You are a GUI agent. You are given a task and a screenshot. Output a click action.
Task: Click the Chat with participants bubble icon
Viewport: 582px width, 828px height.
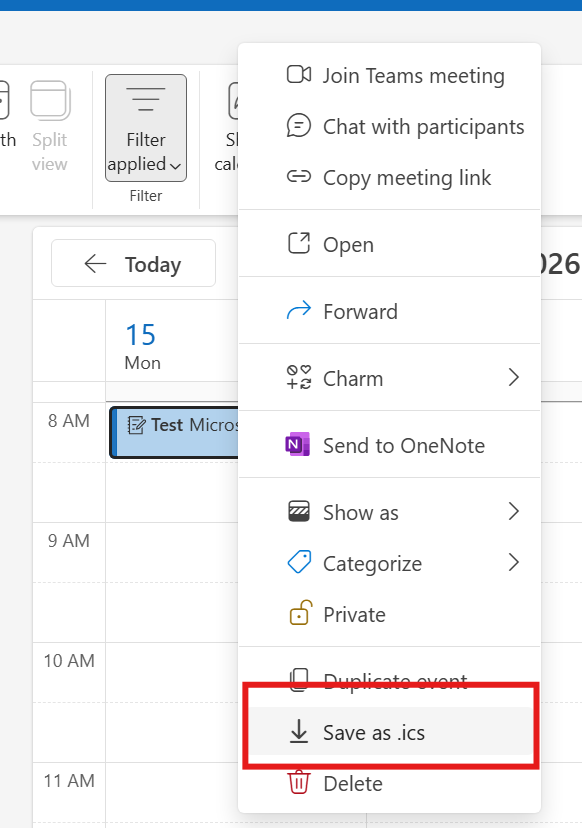(x=298, y=126)
